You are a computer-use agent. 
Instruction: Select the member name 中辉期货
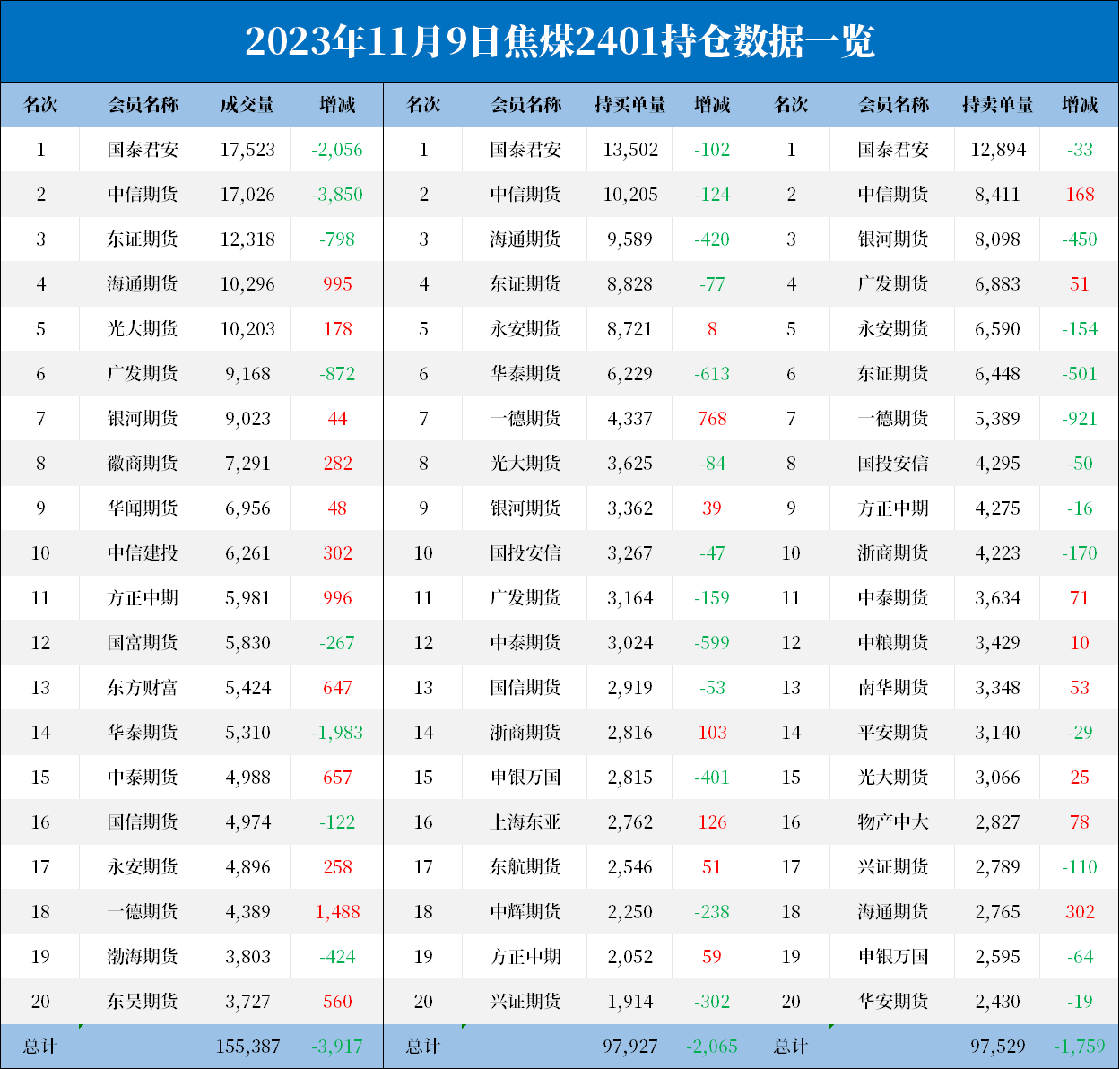pyautogui.click(x=525, y=912)
